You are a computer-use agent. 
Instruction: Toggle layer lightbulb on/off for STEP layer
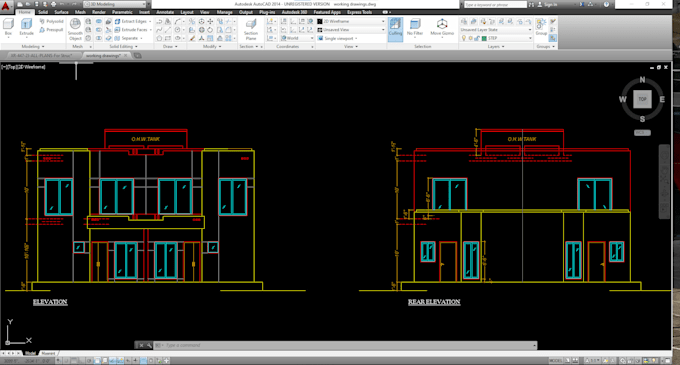click(x=464, y=38)
